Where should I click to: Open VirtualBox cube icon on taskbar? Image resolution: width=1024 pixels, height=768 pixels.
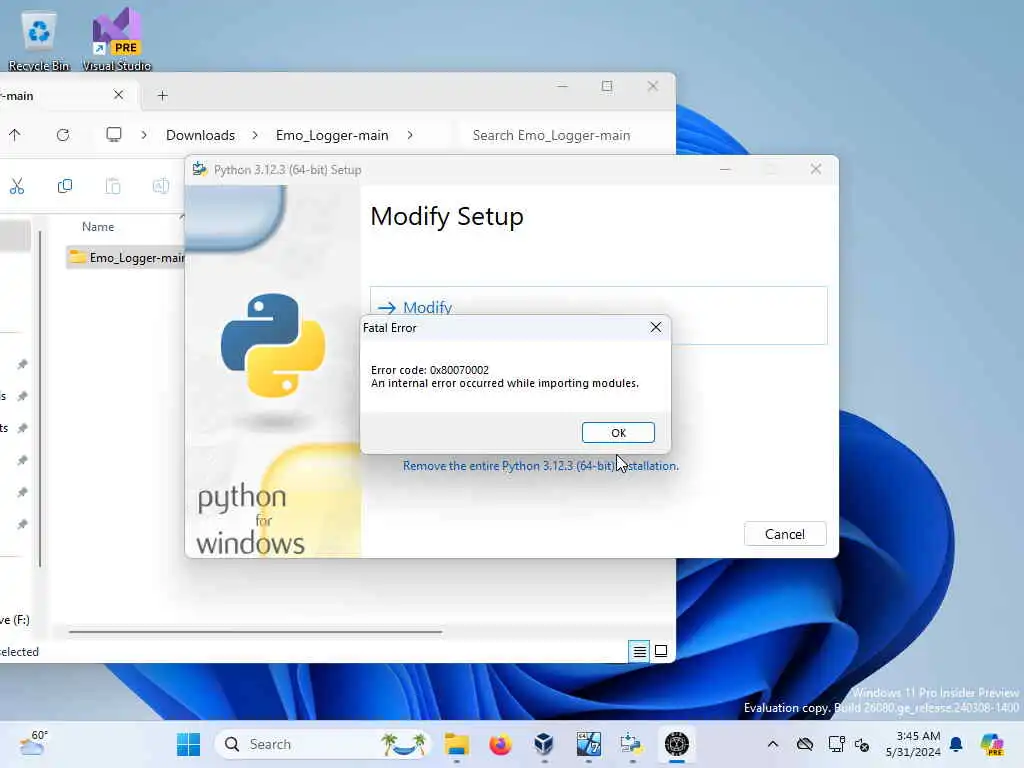coord(543,744)
